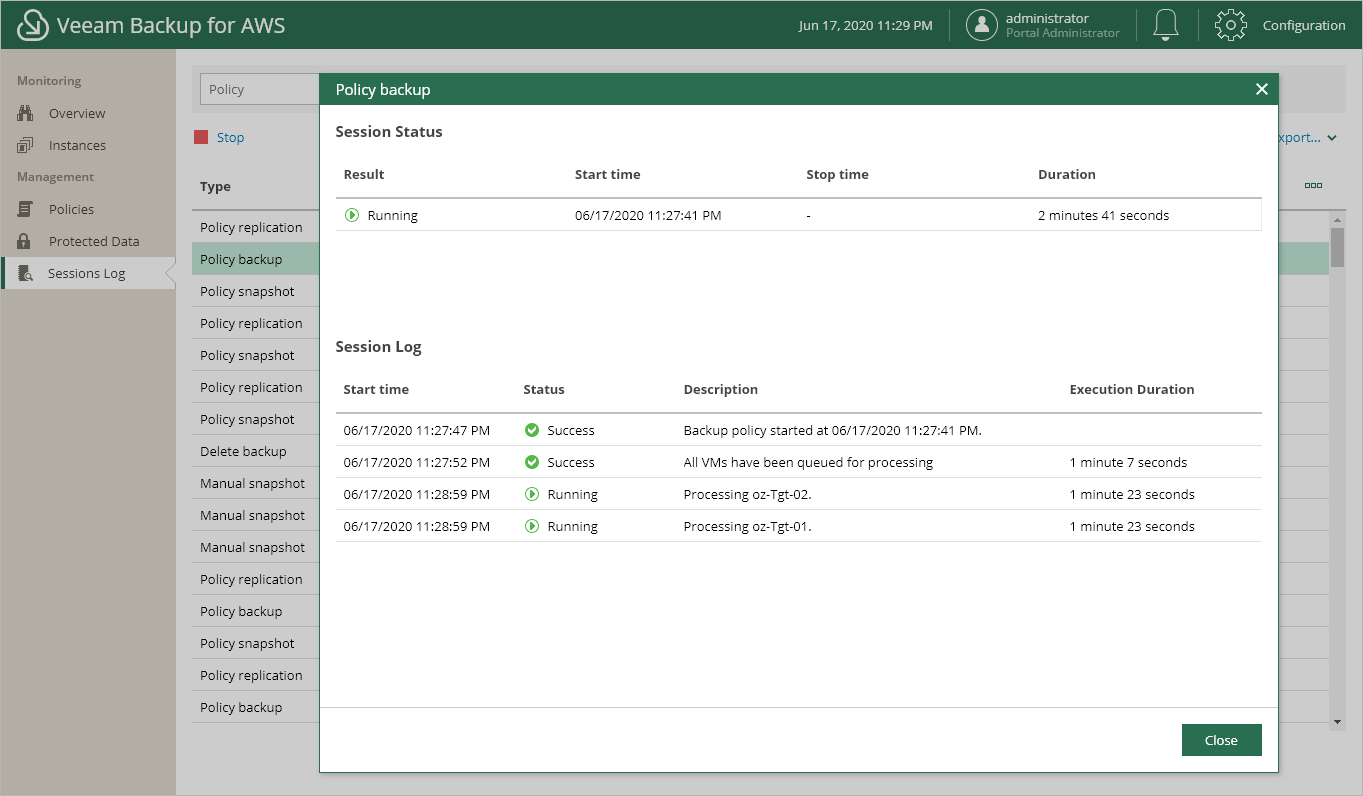Click the administrator user avatar icon
This screenshot has width=1363, height=796.
[x=982, y=25]
